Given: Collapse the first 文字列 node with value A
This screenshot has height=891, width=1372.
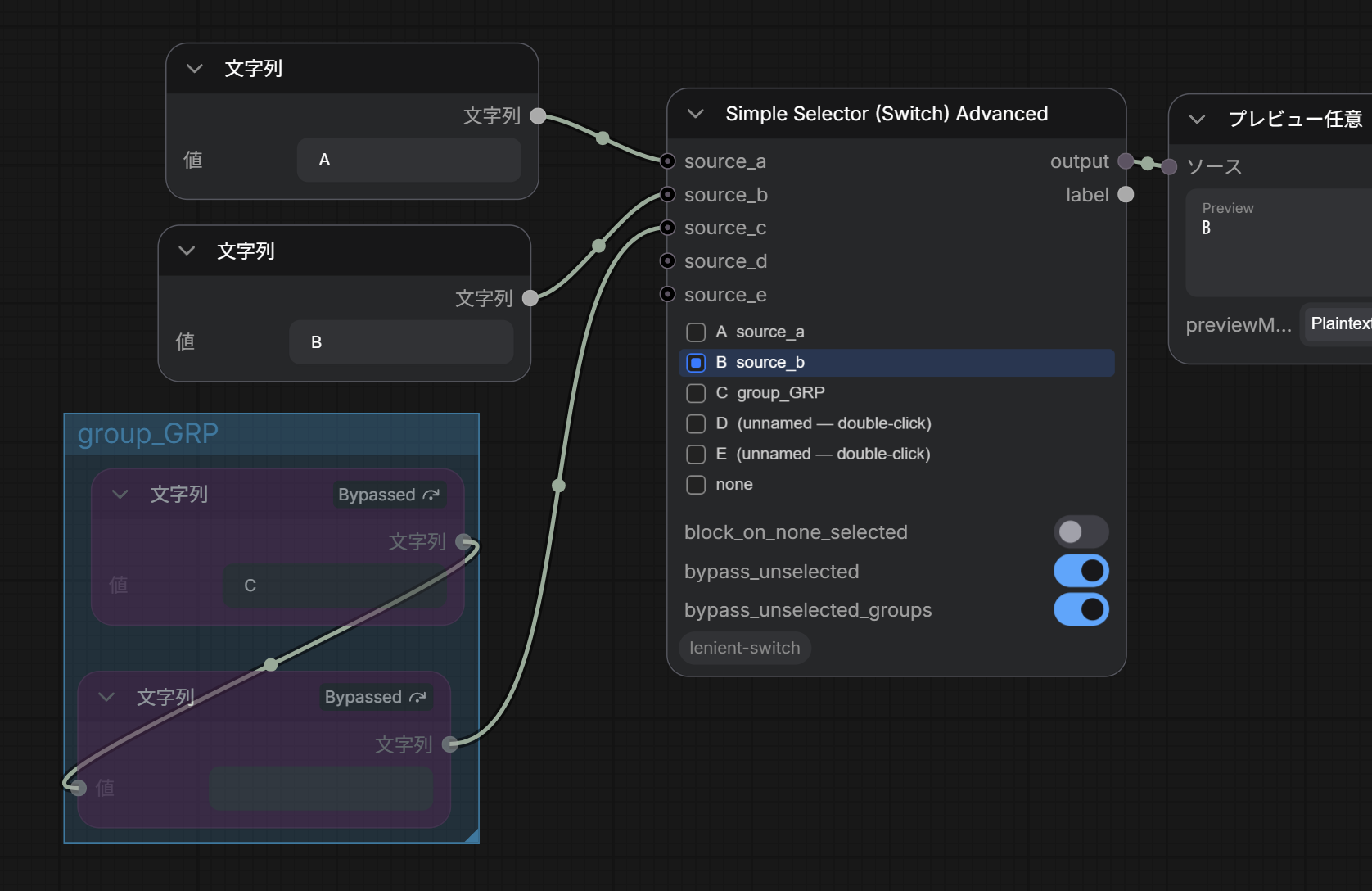Looking at the screenshot, I should pos(194,69).
